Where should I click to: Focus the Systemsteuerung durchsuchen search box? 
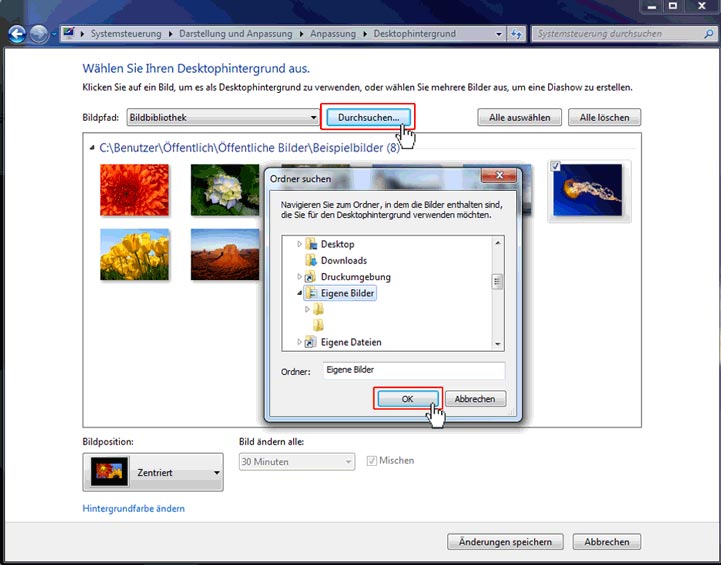click(616, 34)
